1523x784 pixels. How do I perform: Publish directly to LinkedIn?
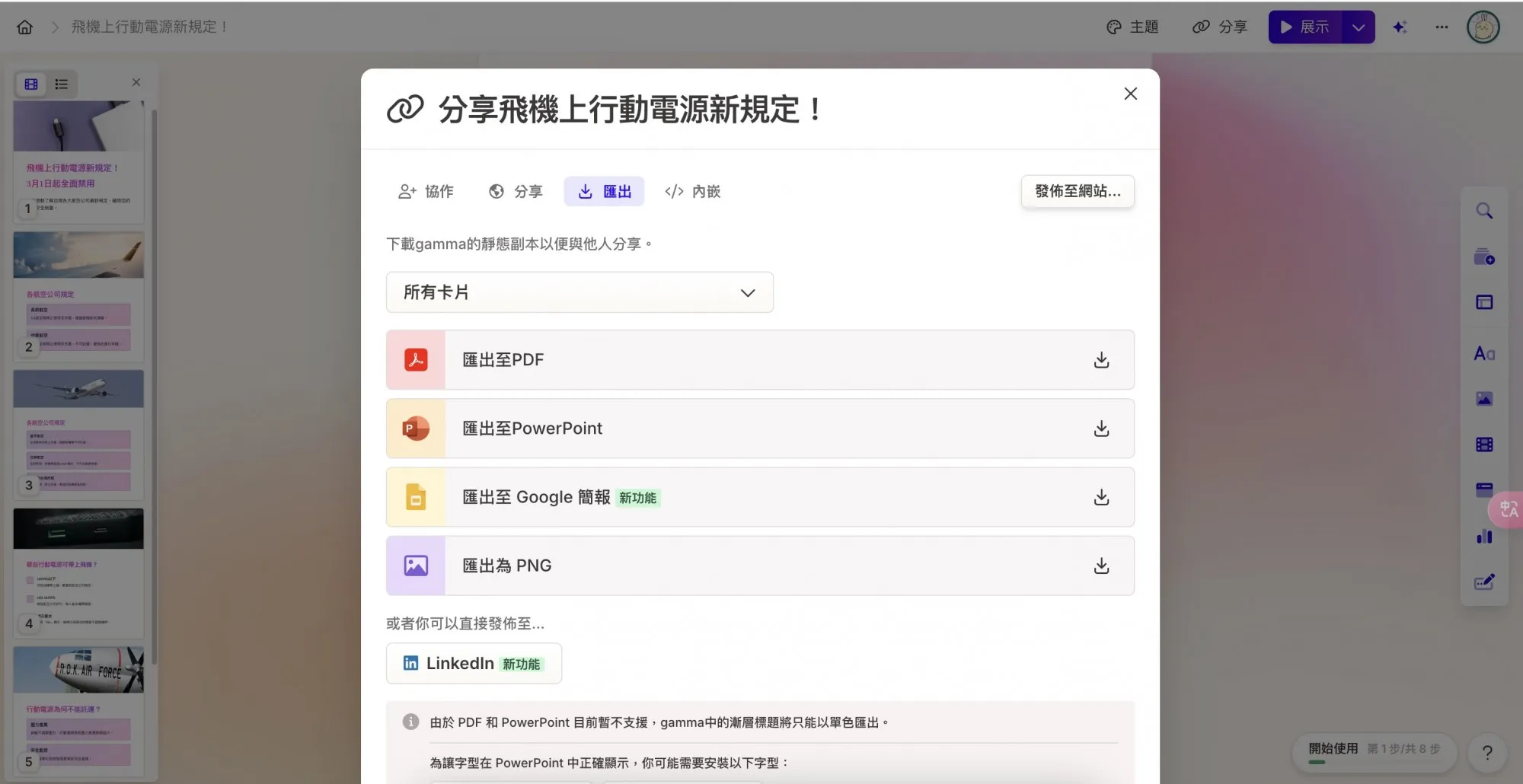(474, 664)
